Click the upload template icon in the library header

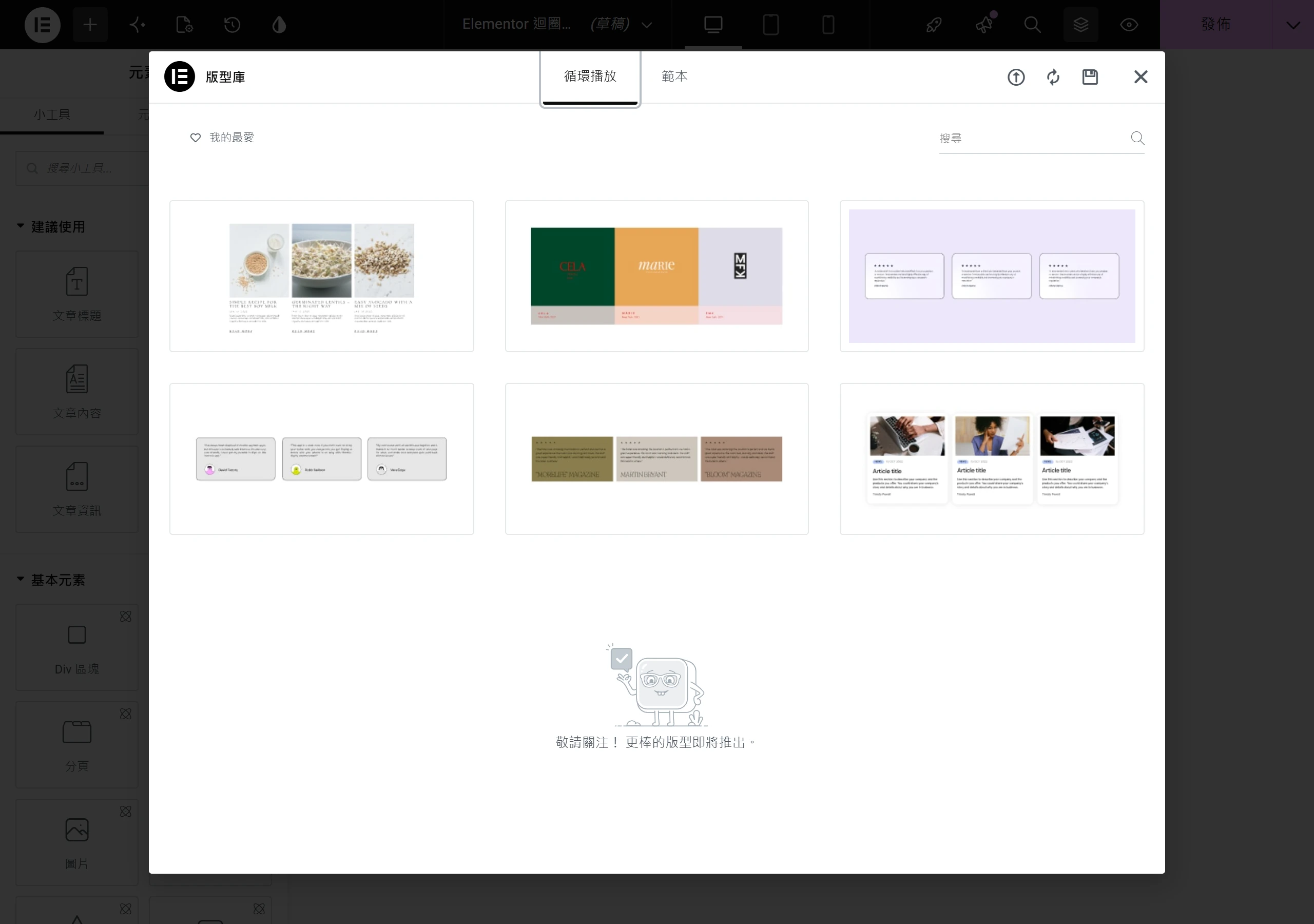(1016, 76)
